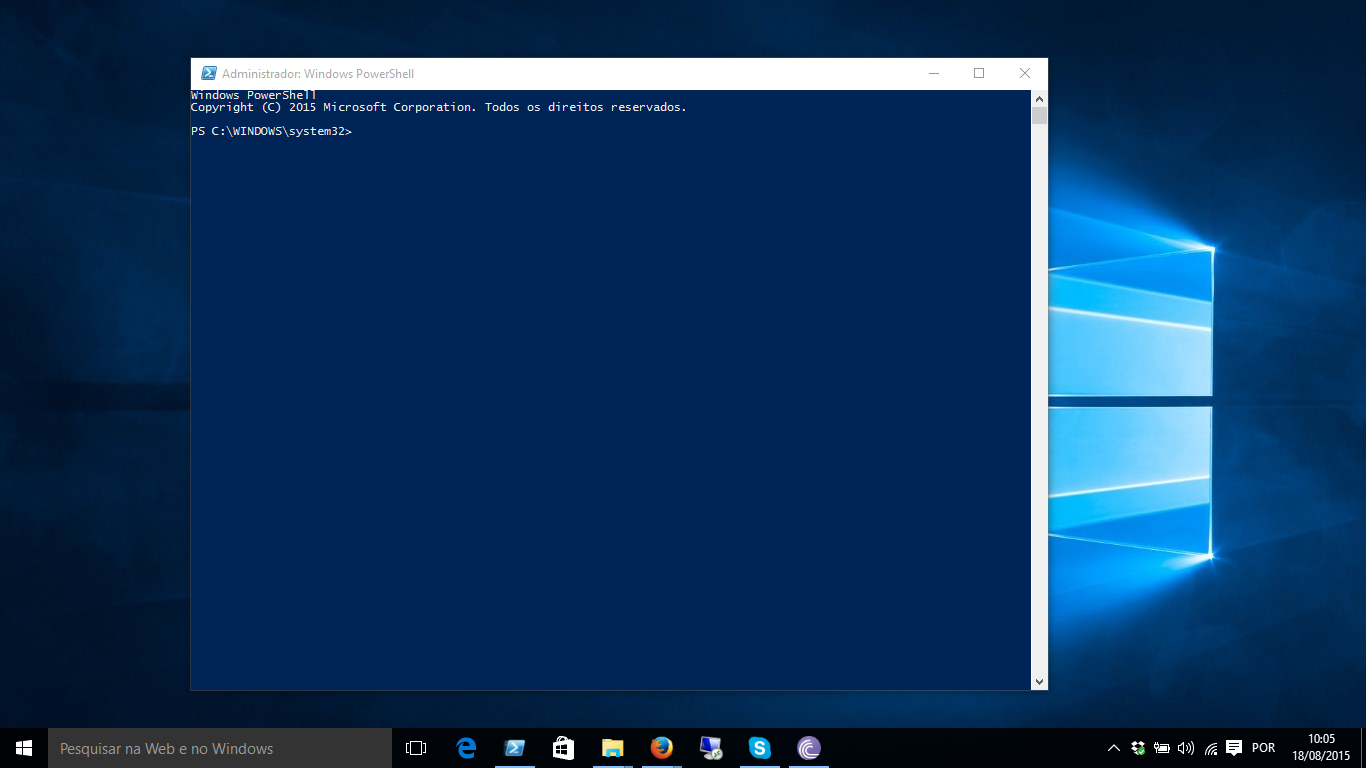Screen dimensions: 1366x768
Task: Open File Explorer from the taskbar
Action: 612,748
